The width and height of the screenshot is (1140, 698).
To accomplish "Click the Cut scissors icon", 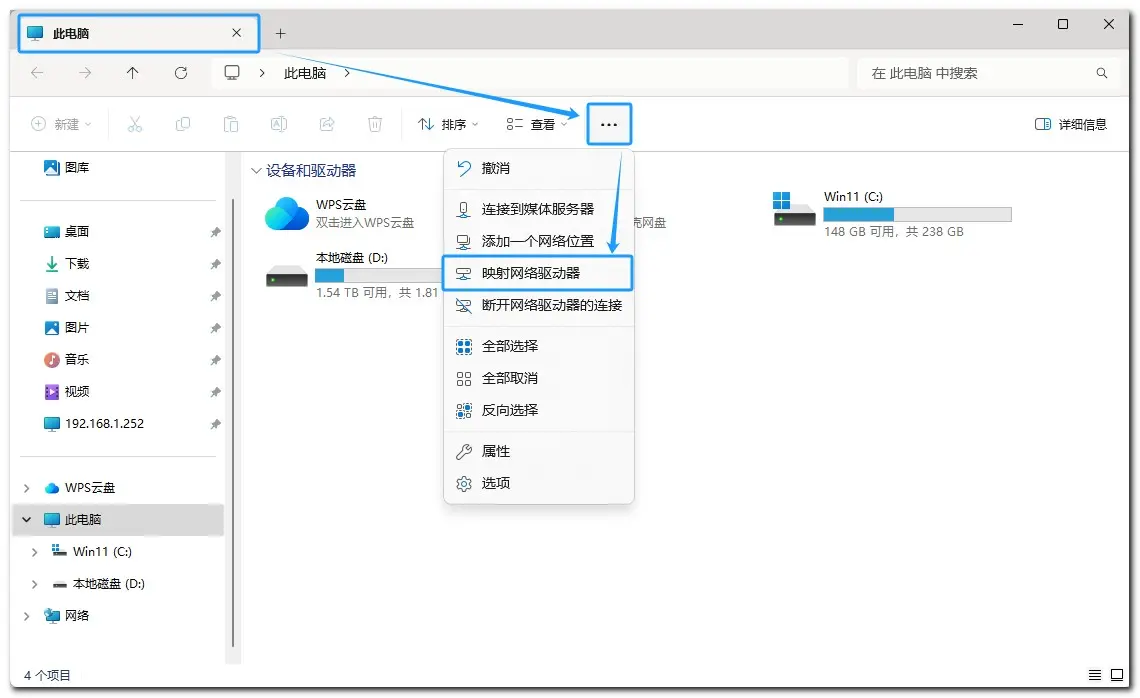I will [135, 124].
